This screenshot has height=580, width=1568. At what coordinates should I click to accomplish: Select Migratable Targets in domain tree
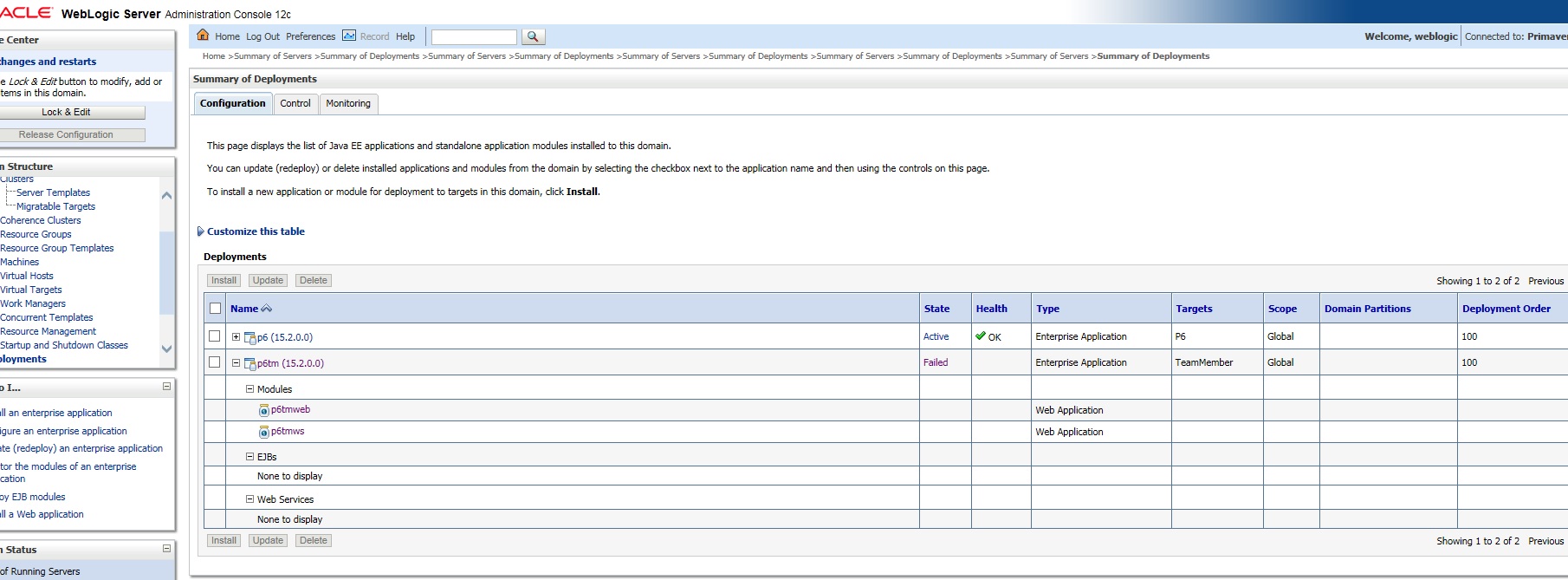click(x=55, y=206)
